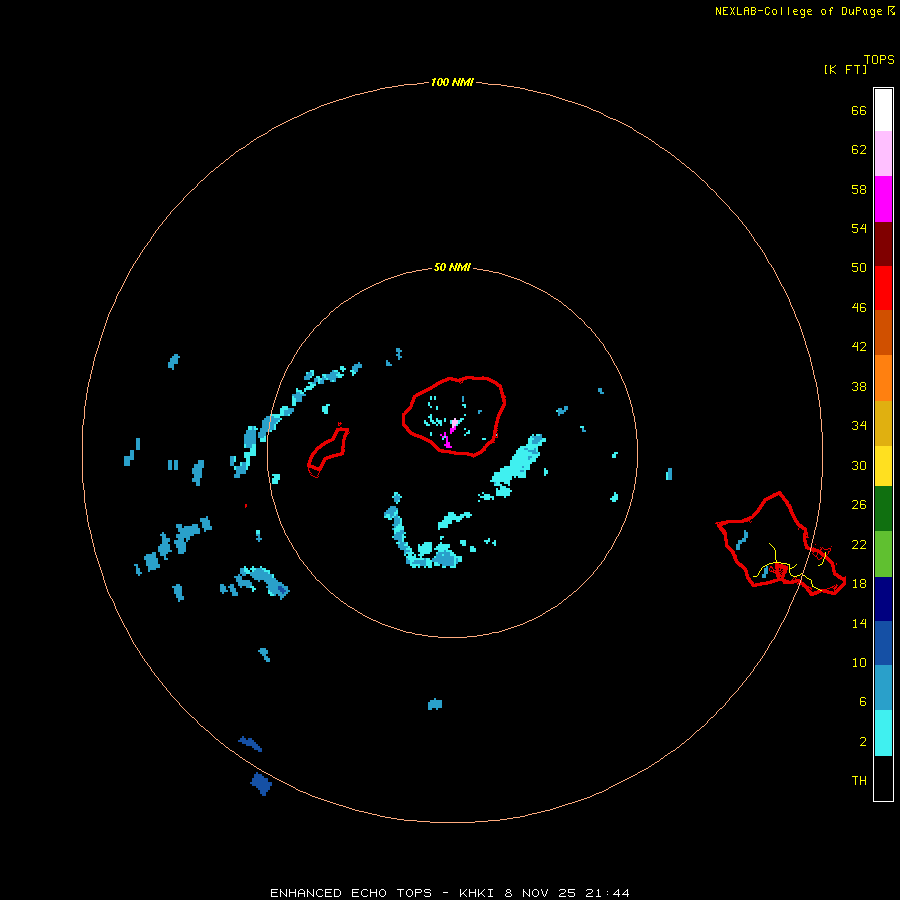
Task: Click the TH threshold label
Action: (859, 781)
